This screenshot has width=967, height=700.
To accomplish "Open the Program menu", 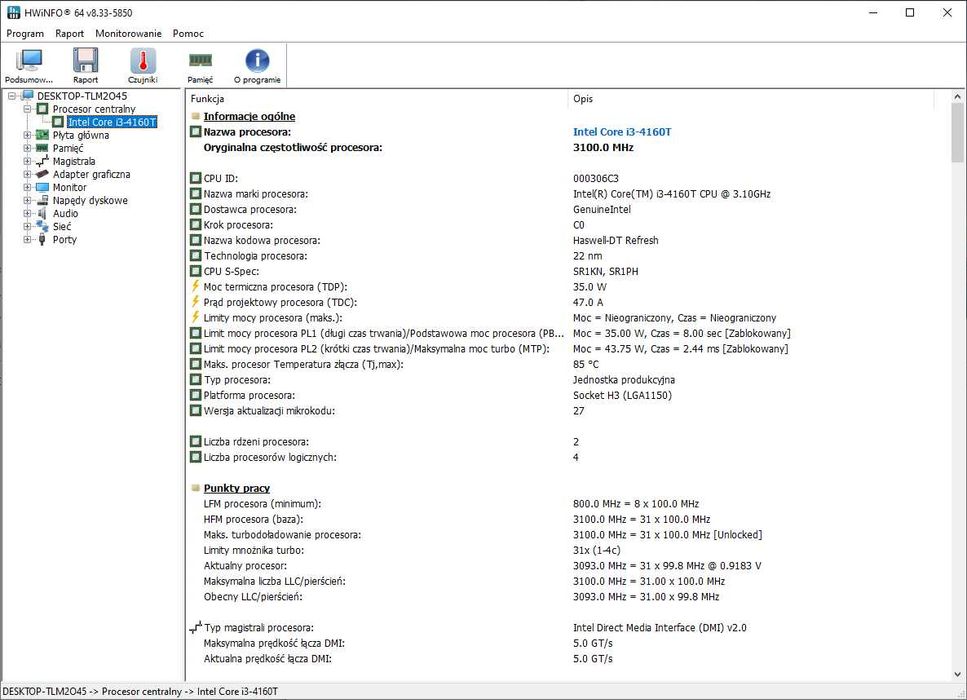I will pyautogui.click(x=25, y=33).
